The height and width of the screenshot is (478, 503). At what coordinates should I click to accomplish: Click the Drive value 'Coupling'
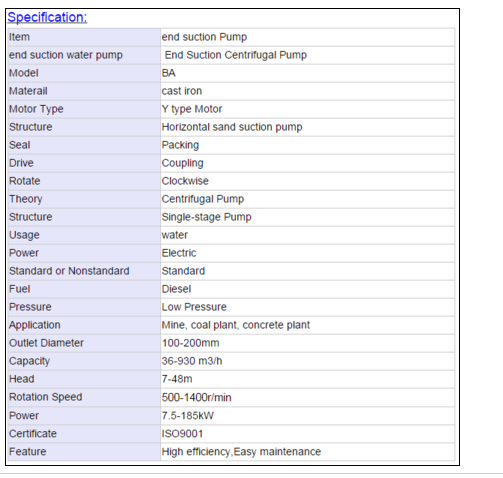point(182,163)
